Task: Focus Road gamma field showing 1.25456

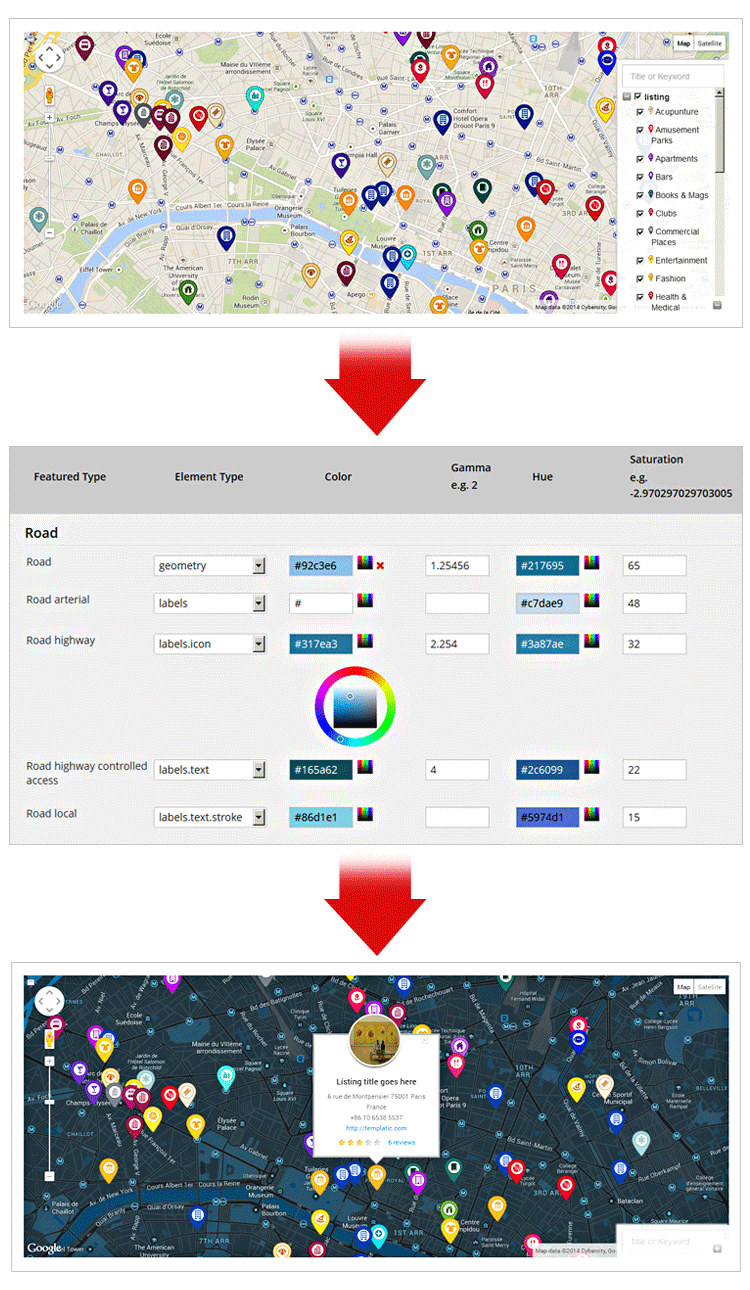Action: 457,566
